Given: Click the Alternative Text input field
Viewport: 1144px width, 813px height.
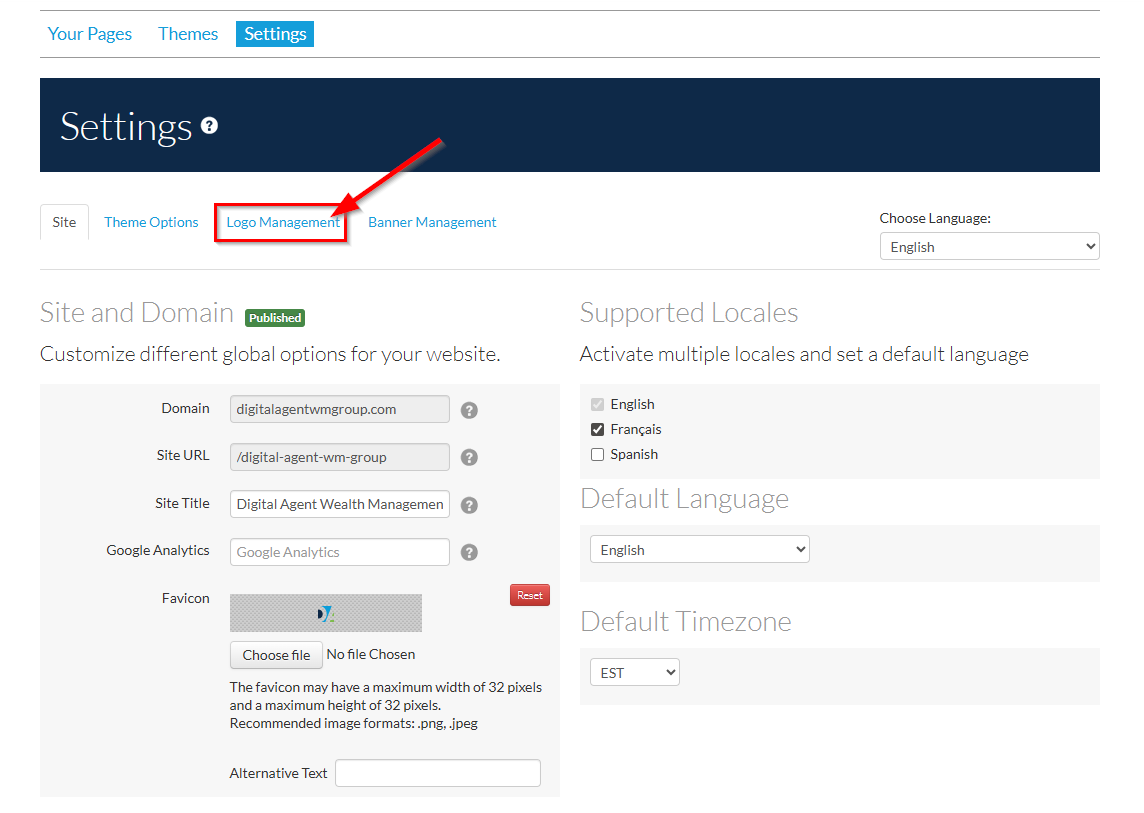Looking at the screenshot, I should click(x=438, y=773).
